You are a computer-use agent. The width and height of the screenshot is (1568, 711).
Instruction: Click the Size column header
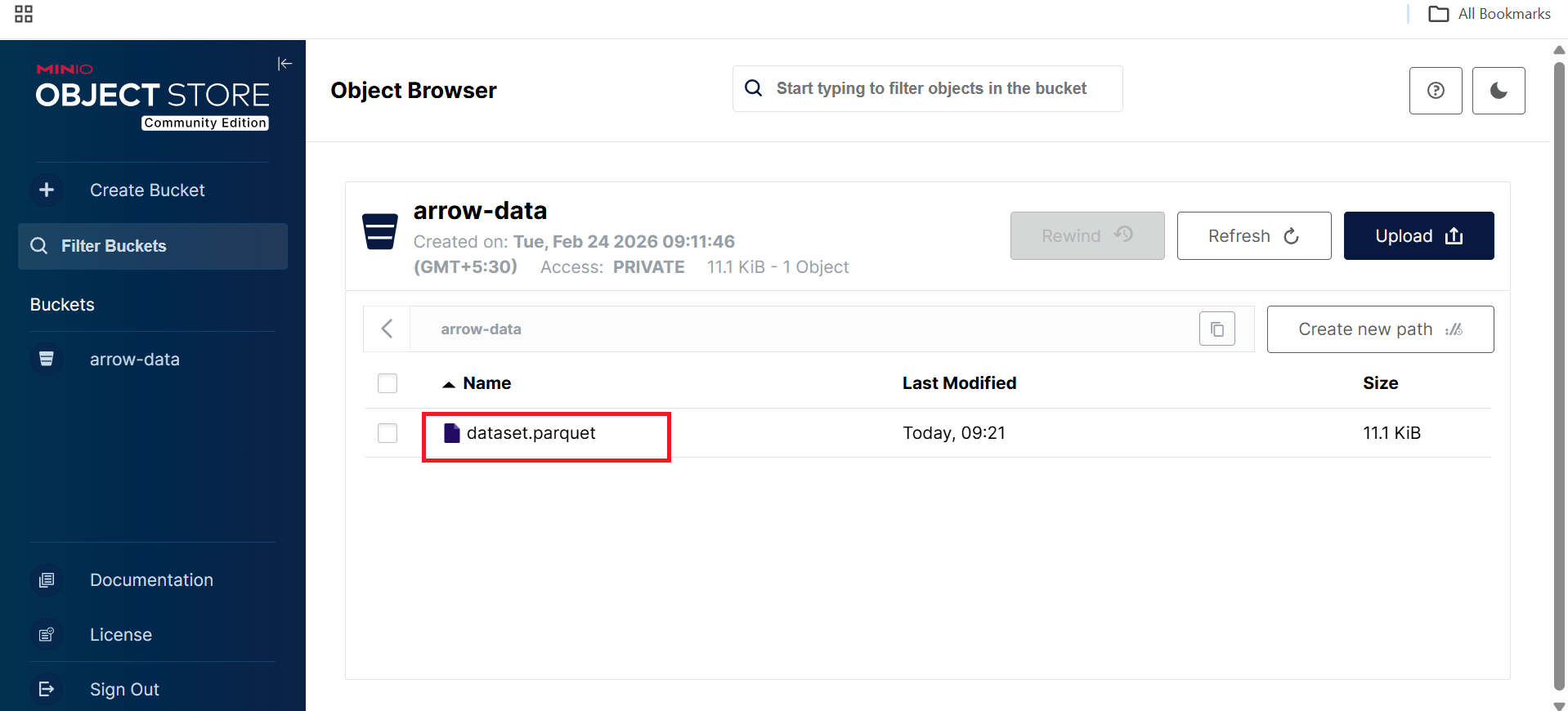(x=1380, y=383)
